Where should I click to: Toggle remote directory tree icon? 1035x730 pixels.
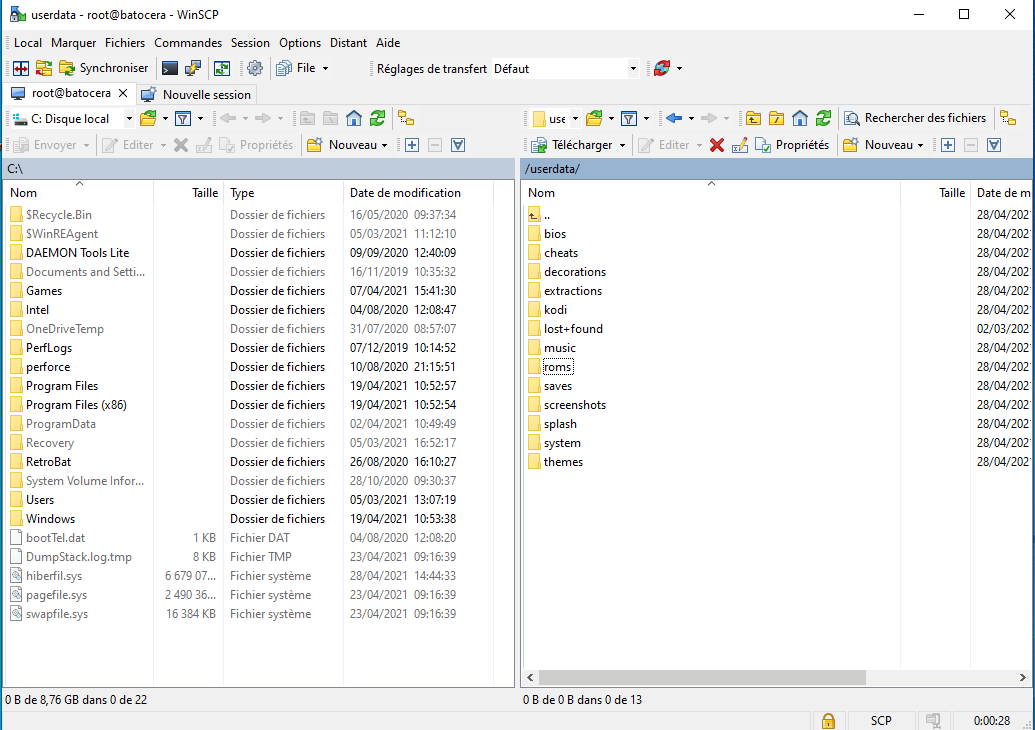(1008, 118)
